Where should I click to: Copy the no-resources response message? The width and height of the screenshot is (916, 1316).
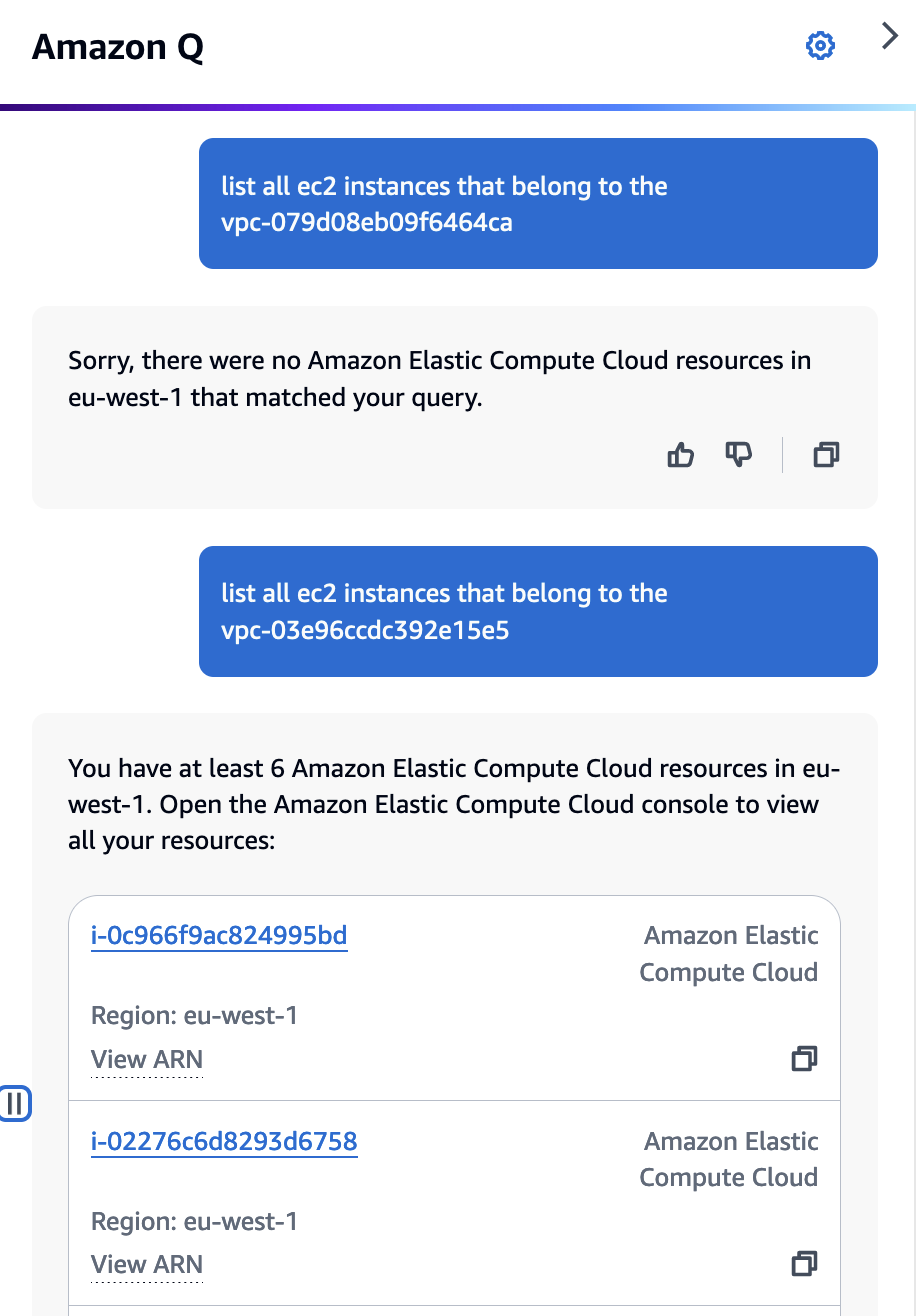click(825, 454)
